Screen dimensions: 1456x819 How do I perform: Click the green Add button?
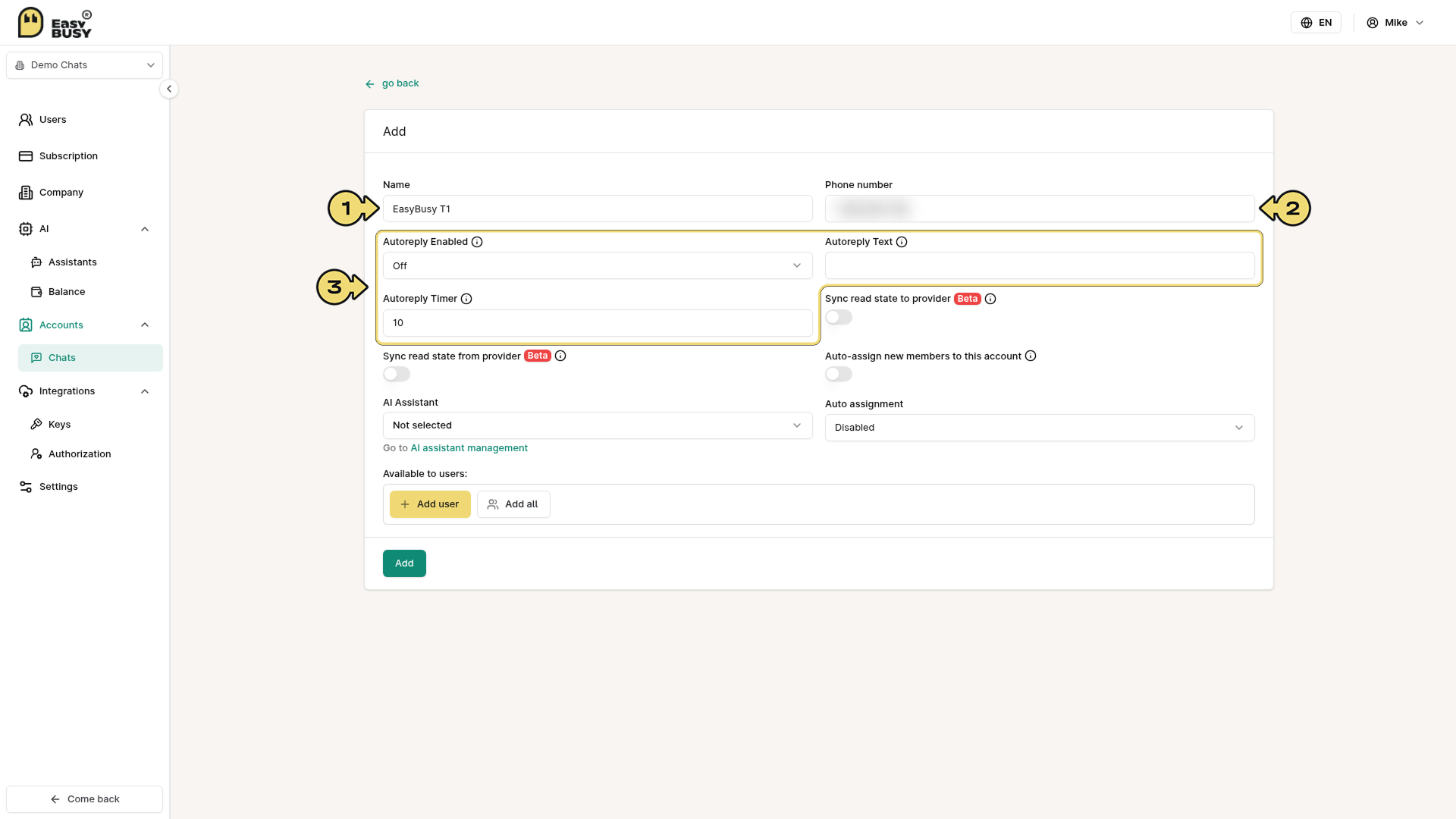[404, 563]
